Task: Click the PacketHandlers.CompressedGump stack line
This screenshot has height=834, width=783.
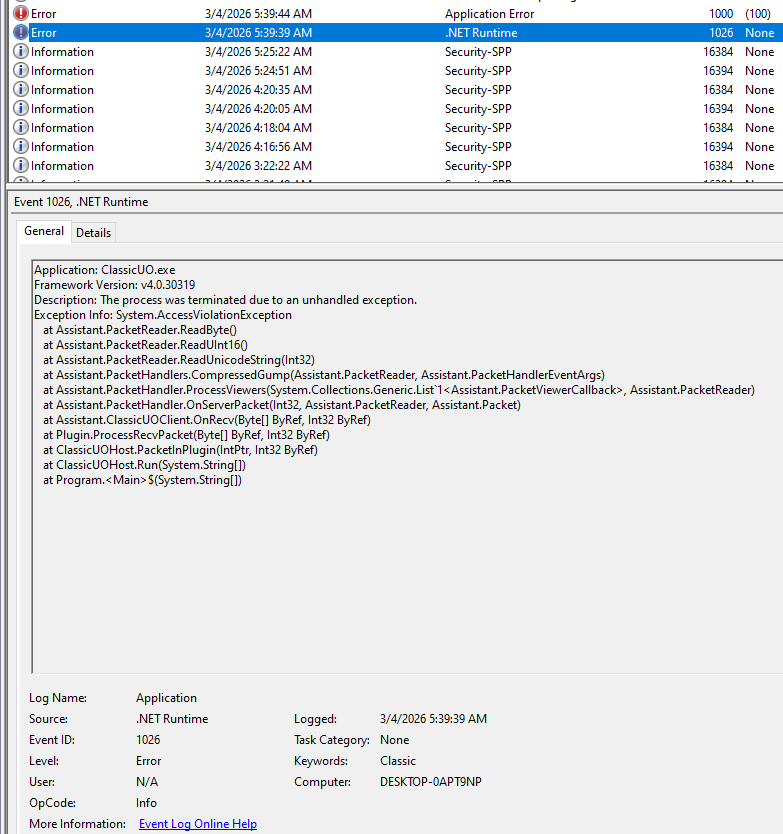Action: (x=324, y=375)
